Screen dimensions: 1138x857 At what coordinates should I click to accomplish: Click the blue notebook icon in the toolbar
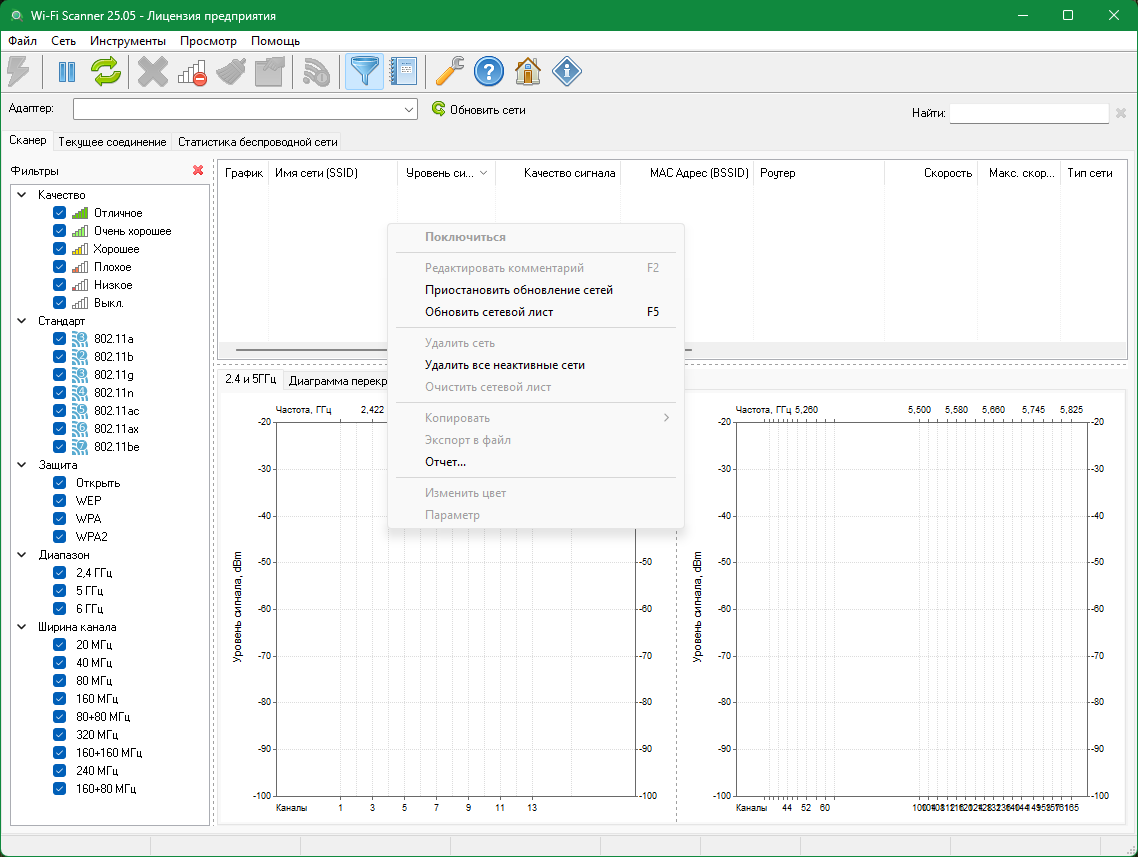point(403,72)
